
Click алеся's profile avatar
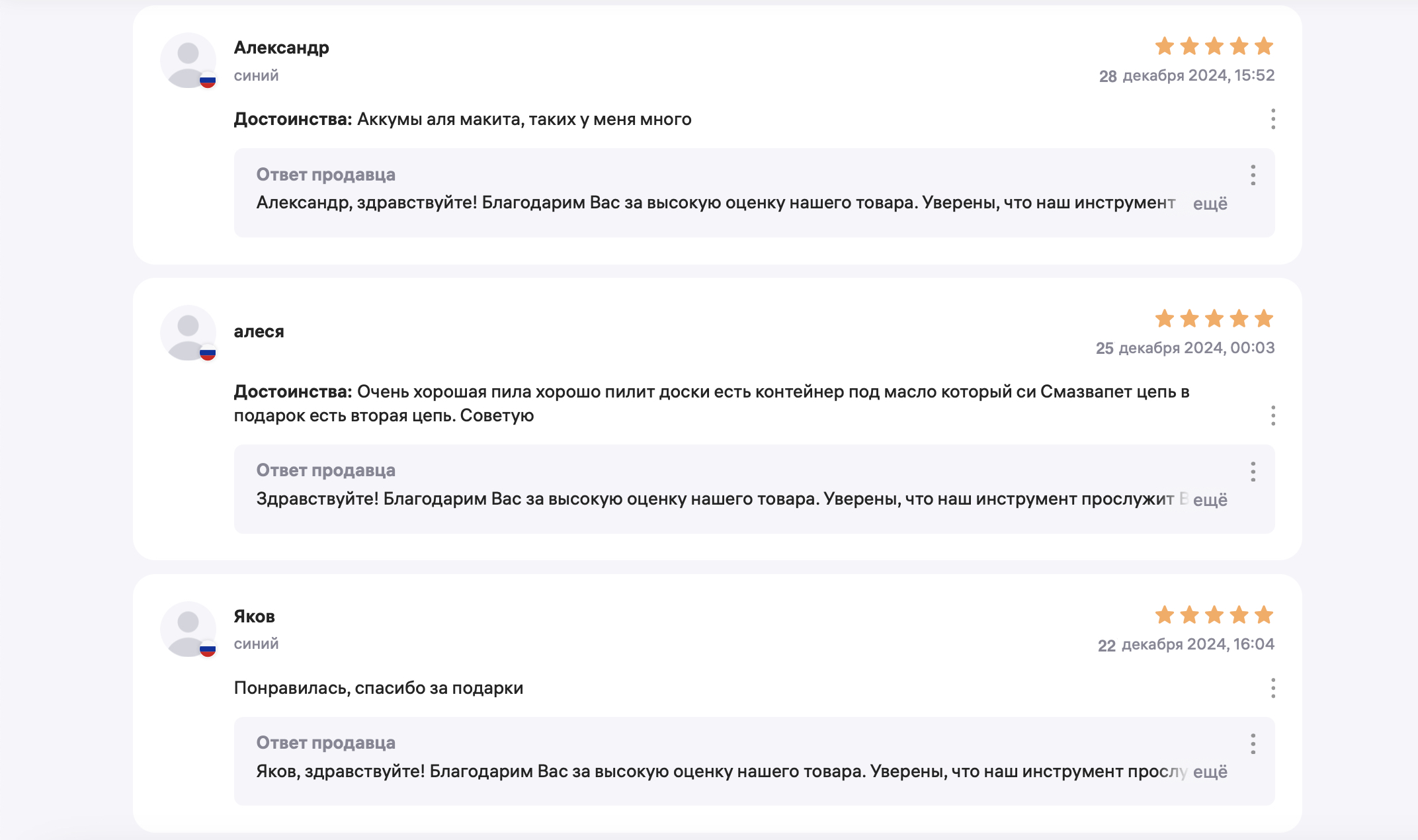click(188, 333)
